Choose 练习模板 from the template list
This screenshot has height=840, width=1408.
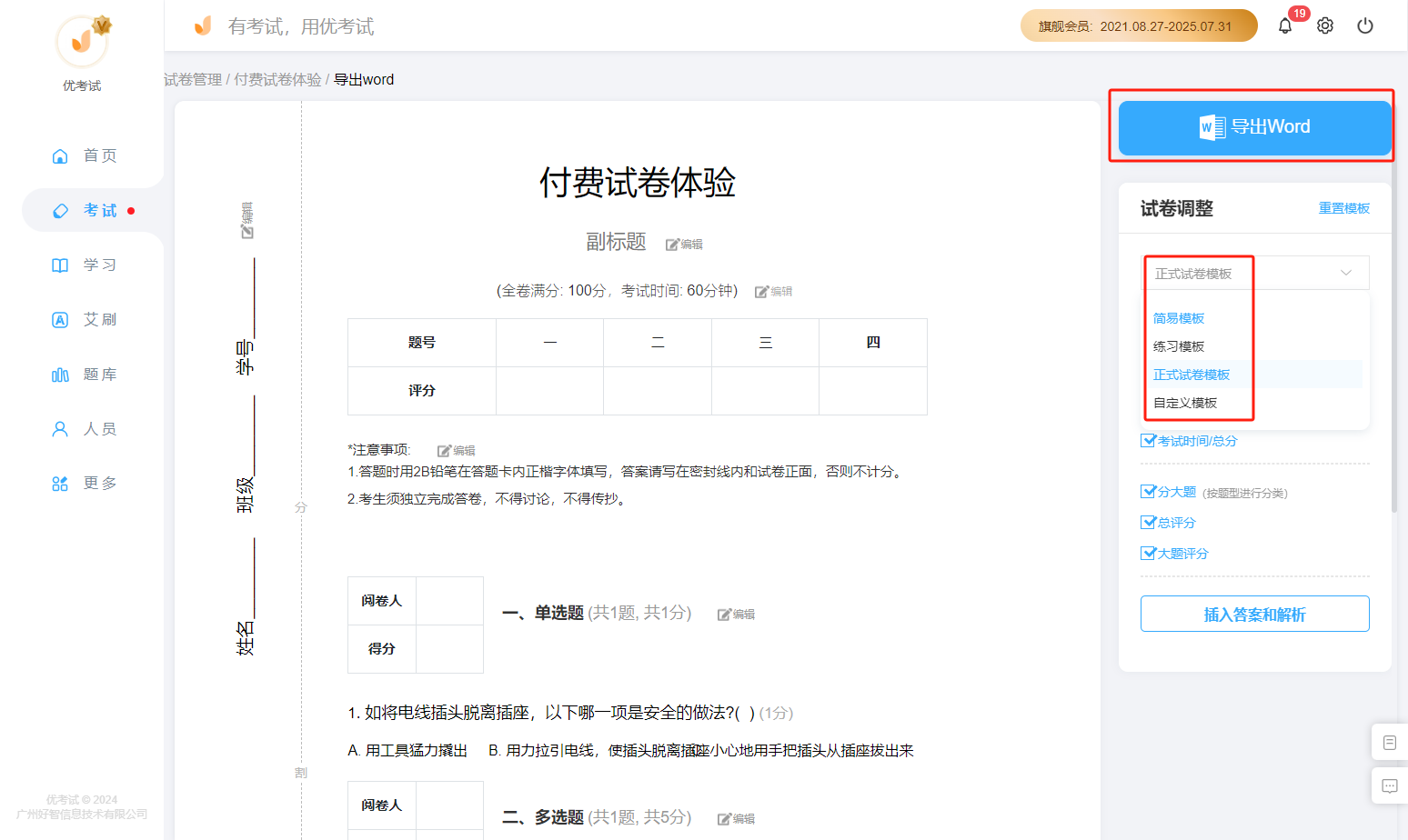pos(1179,346)
